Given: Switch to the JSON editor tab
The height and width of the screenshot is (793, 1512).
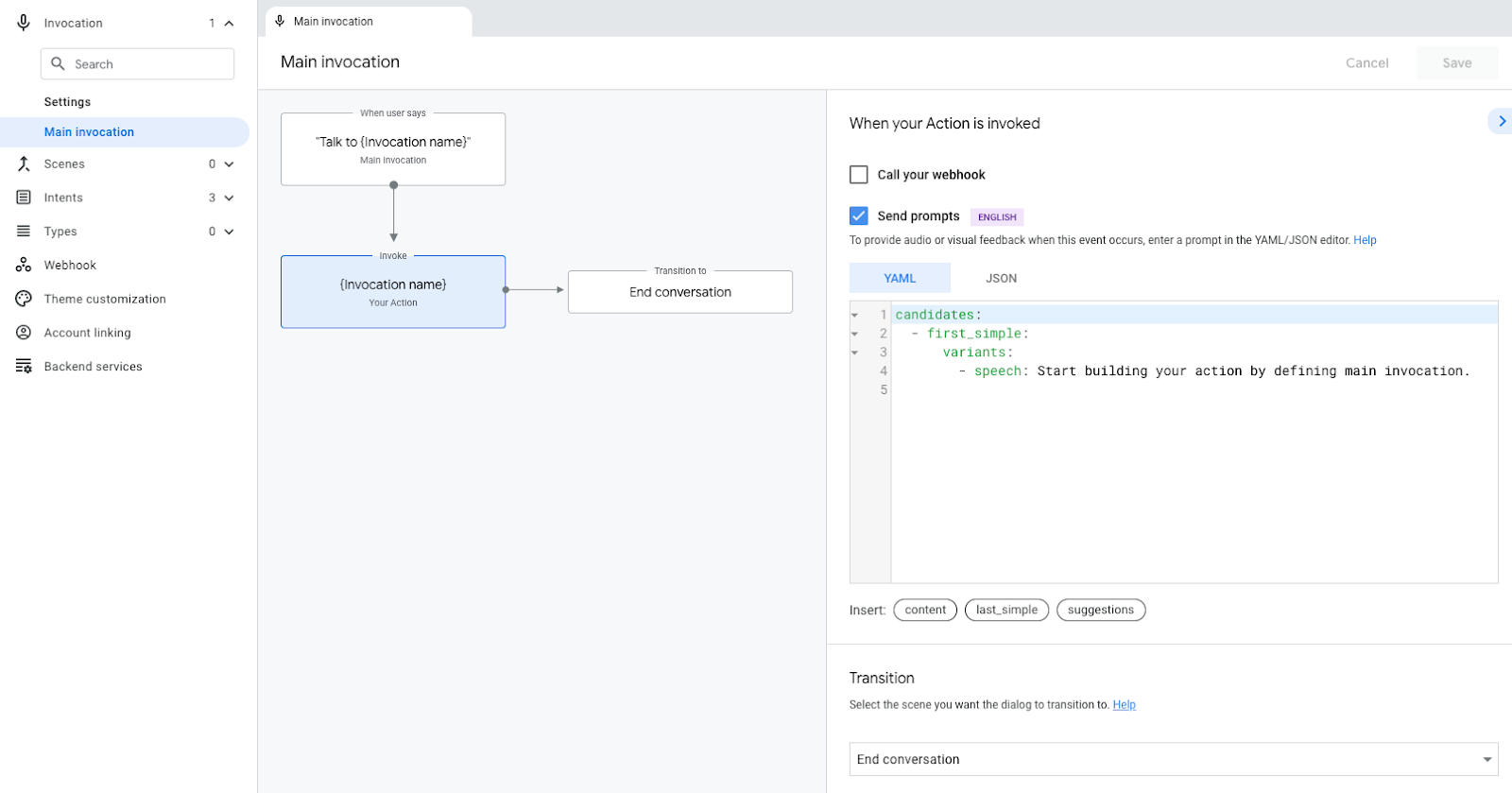Looking at the screenshot, I should tap(1001, 278).
